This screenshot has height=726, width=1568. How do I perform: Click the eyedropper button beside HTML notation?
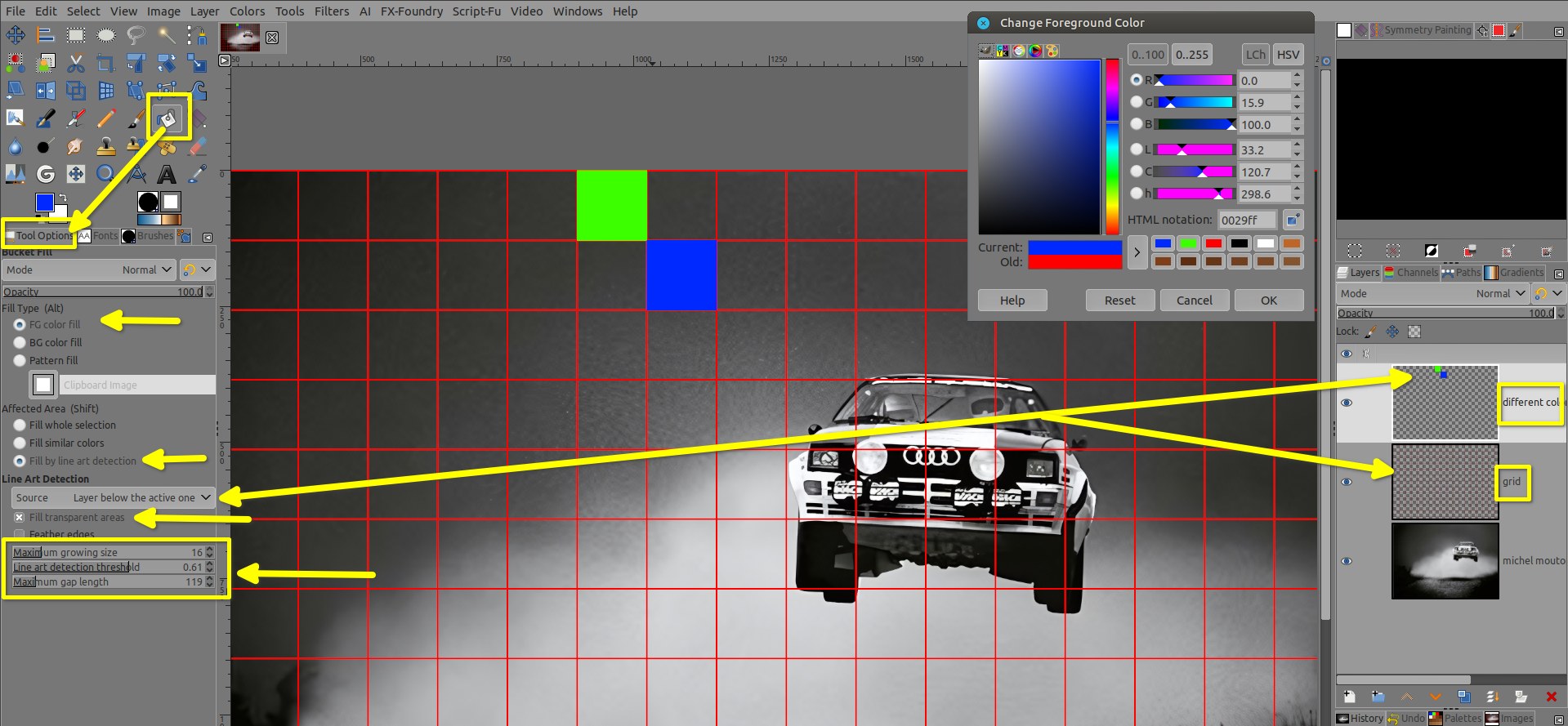[x=1292, y=220]
